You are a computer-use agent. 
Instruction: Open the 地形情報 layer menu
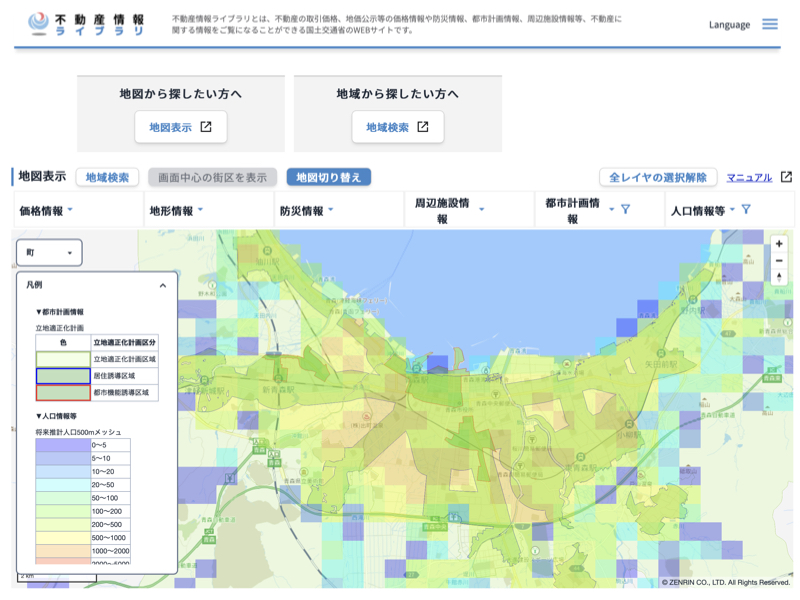pyautogui.click(x=176, y=211)
